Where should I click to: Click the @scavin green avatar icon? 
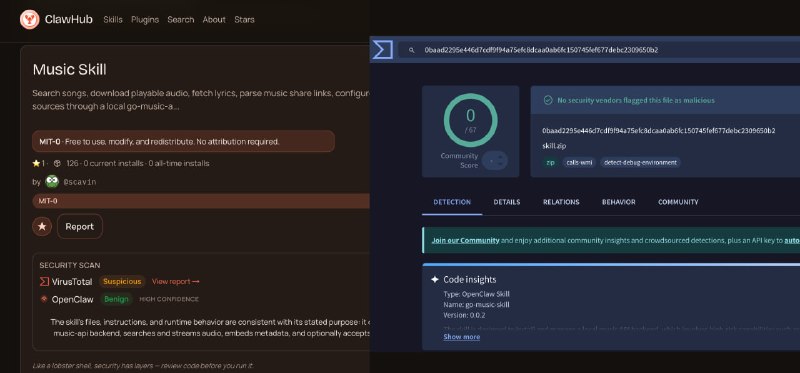[x=52, y=181]
